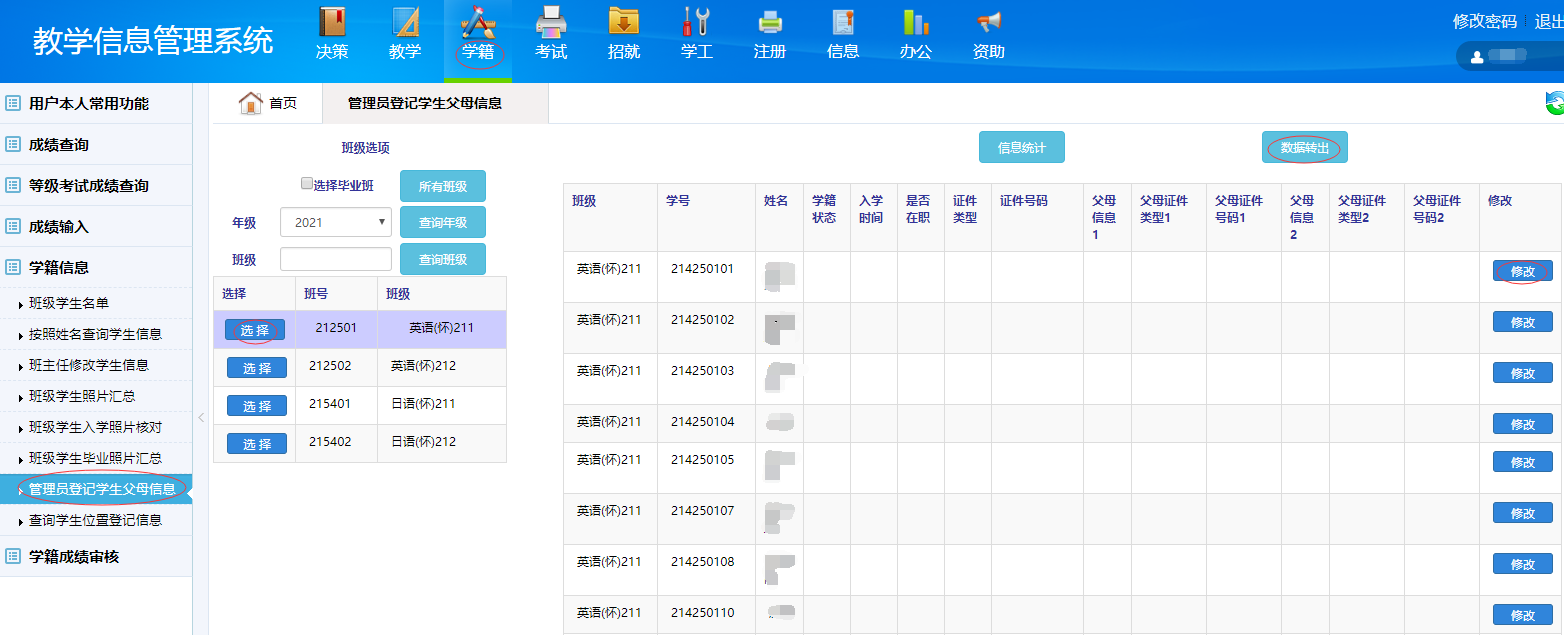Image resolution: width=1564 pixels, height=635 pixels.
Task: Click the list icon beside 成绩输入
Action: 13,226
